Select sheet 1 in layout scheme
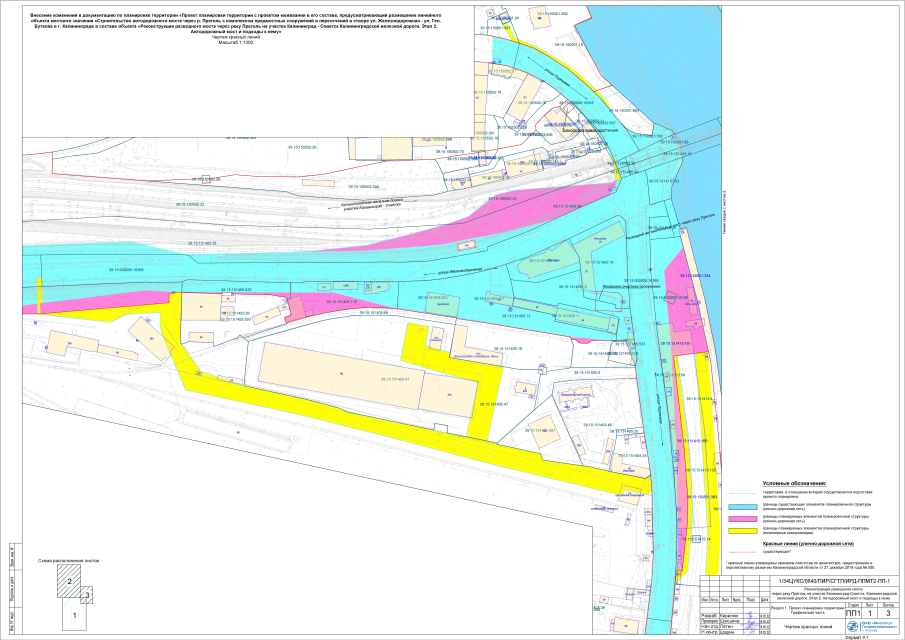 [75, 617]
